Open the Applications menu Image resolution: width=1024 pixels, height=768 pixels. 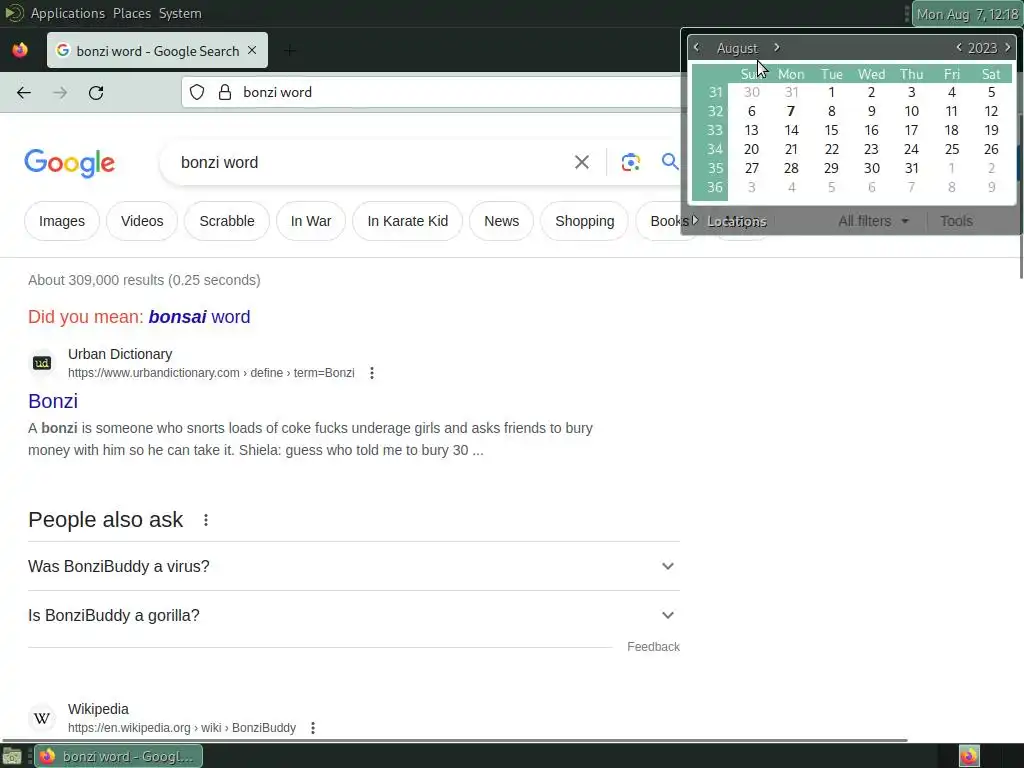pyautogui.click(x=68, y=13)
